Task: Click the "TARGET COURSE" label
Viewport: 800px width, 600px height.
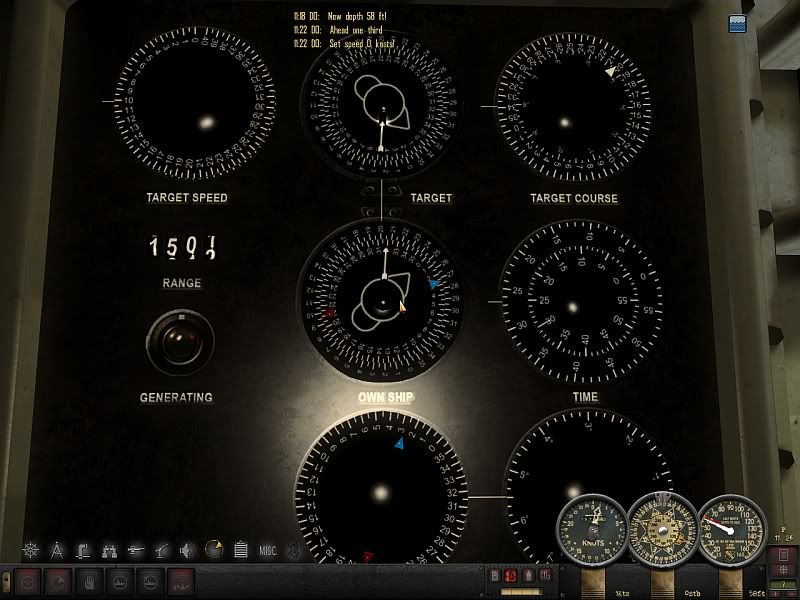Action: click(x=574, y=198)
